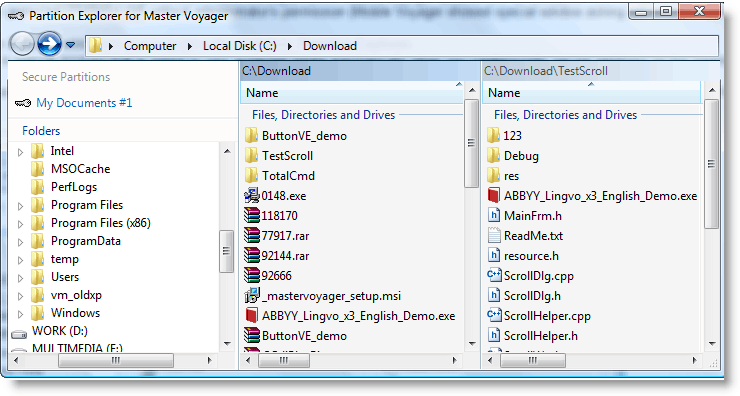Image resolution: width=740 pixels, height=396 pixels.
Task: Click the folder icon in the address bar
Action: [95, 45]
